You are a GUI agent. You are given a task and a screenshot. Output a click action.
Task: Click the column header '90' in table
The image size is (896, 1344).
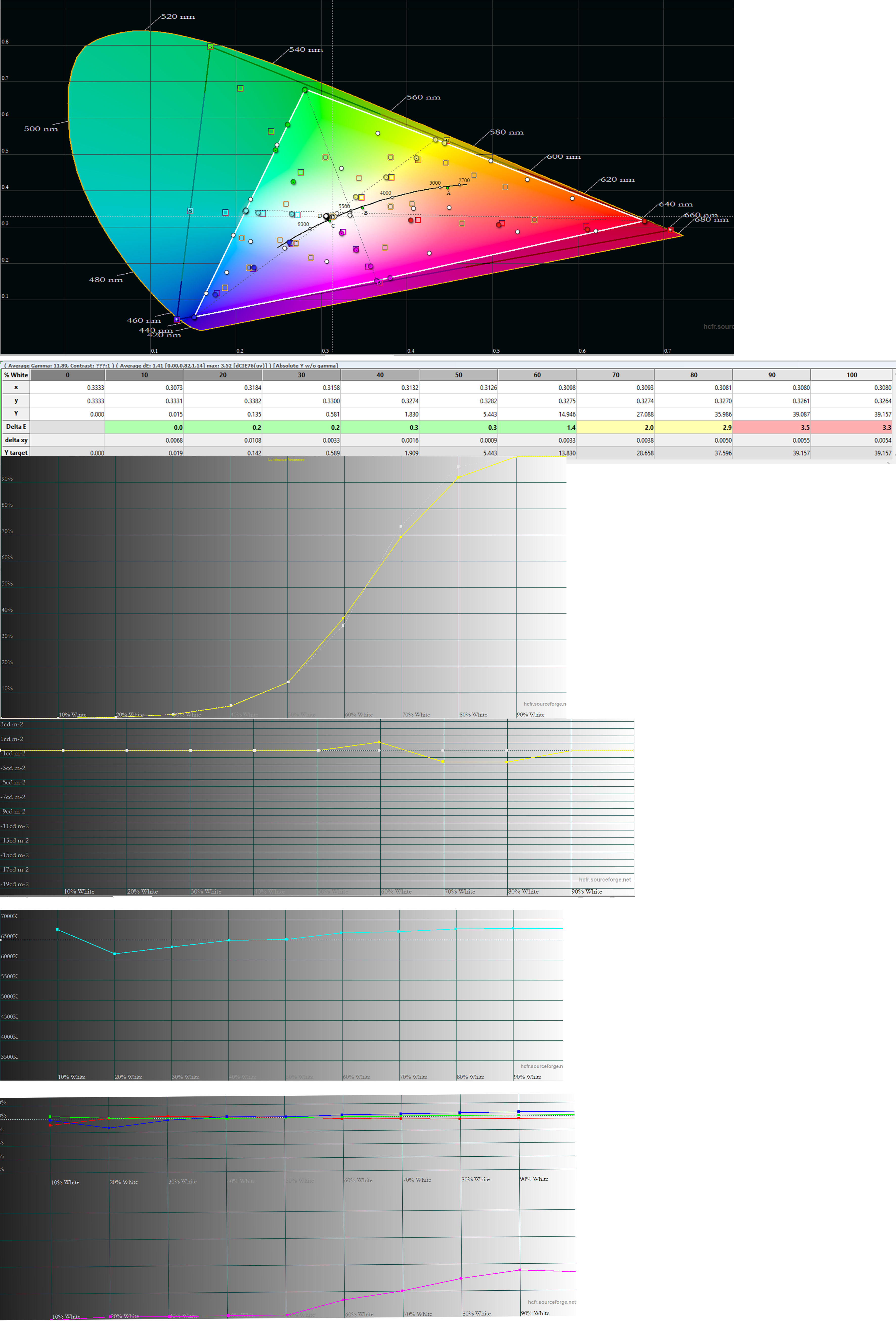(771, 375)
